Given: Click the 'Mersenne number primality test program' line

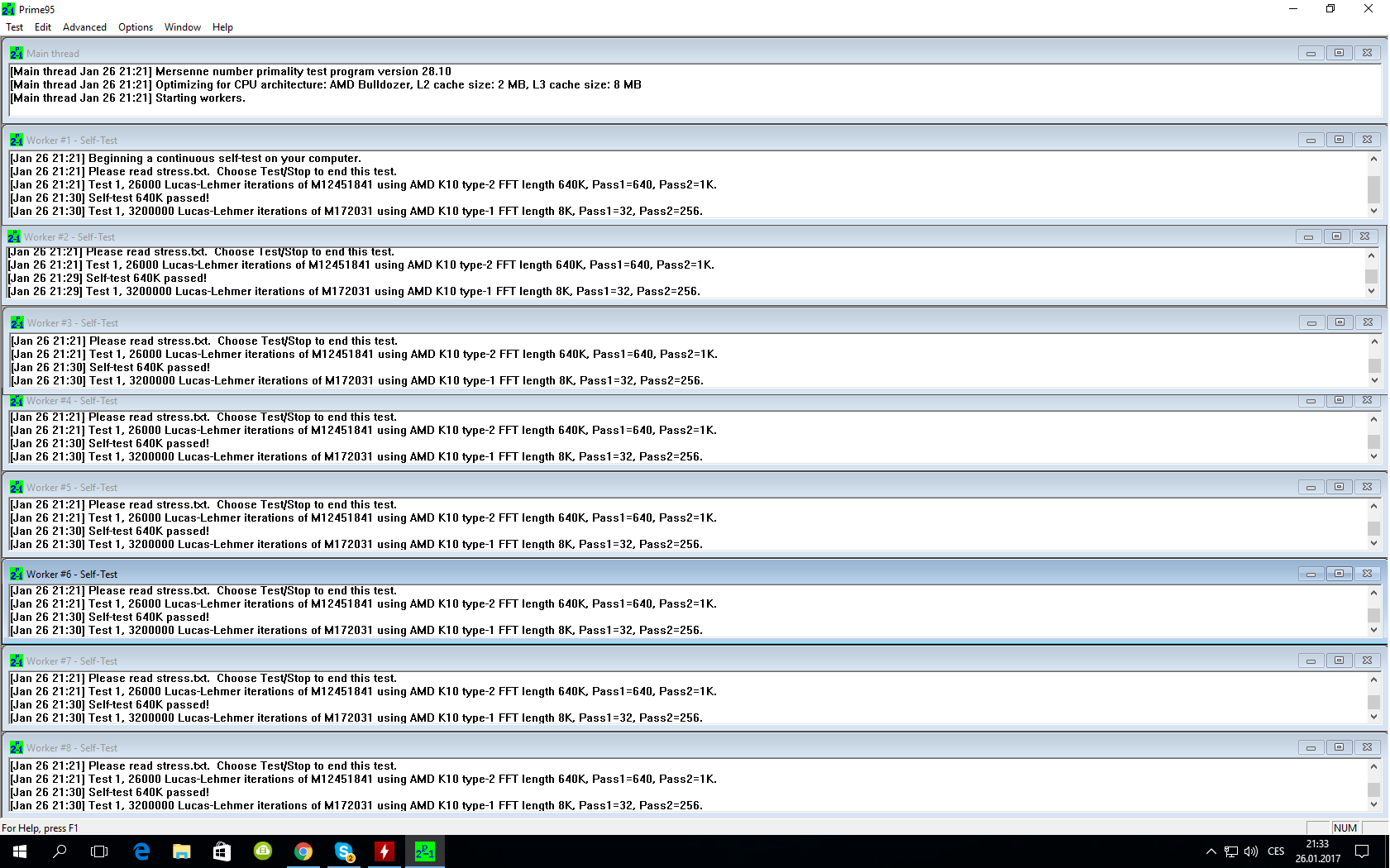Looking at the screenshot, I should (231, 72).
